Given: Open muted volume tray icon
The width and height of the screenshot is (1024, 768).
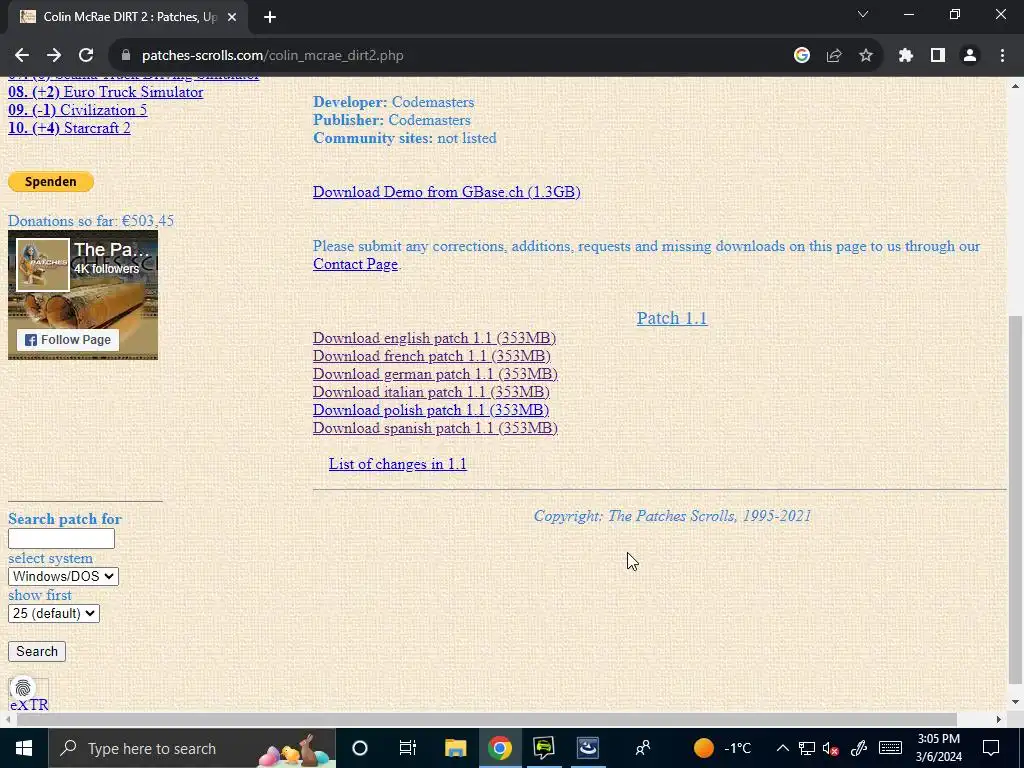Looking at the screenshot, I should [x=831, y=748].
